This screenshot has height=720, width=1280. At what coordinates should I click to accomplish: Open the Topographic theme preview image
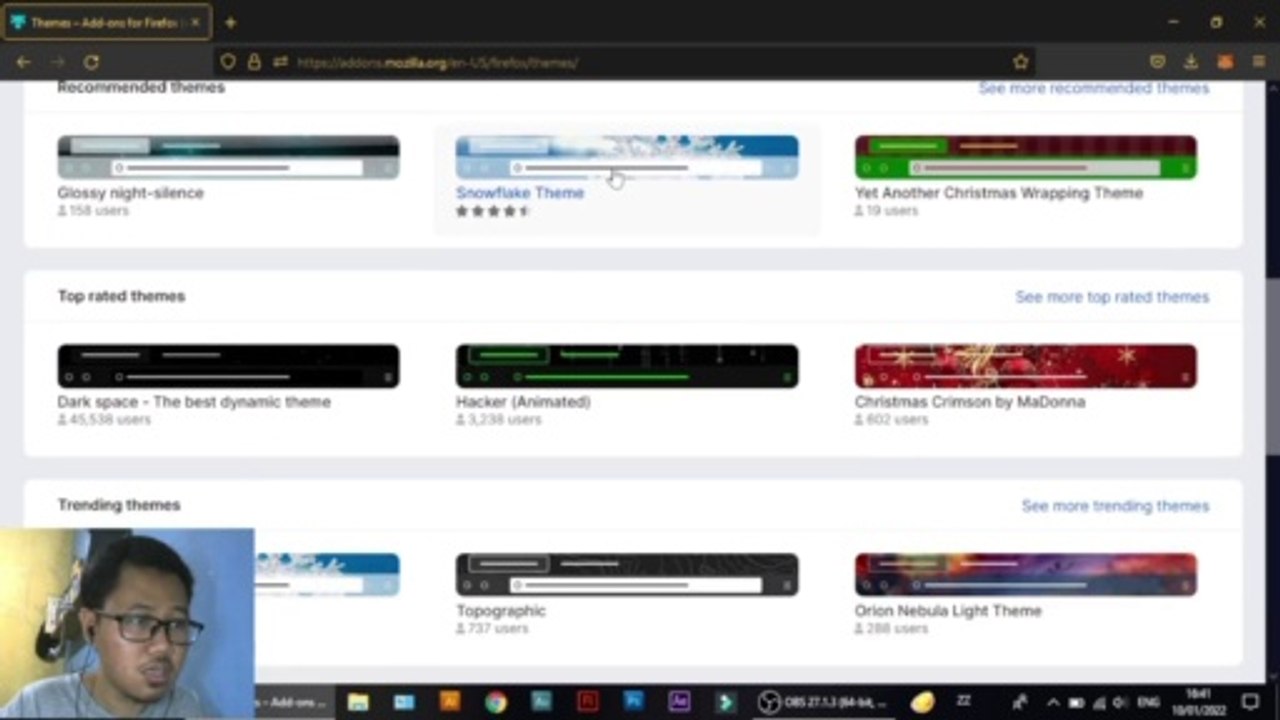[627, 575]
